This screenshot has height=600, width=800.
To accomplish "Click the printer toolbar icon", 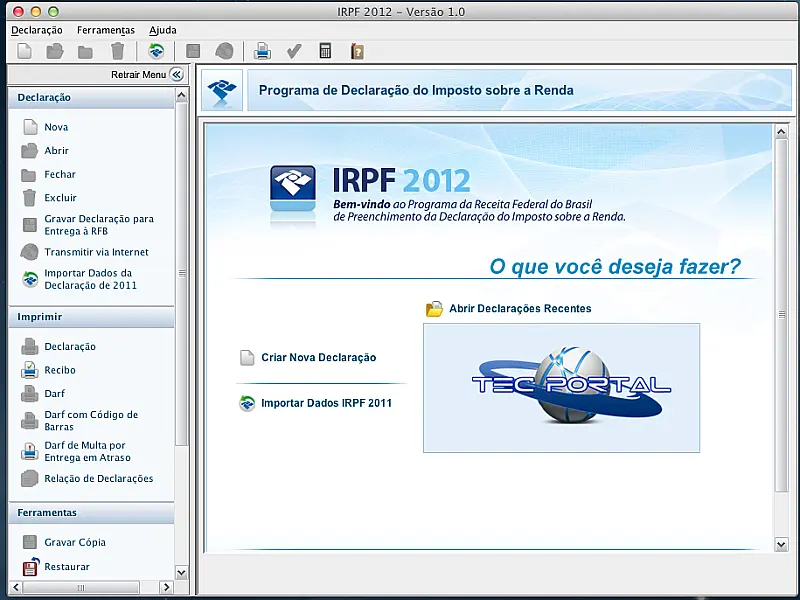I will pyautogui.click(x=262, y=51).
